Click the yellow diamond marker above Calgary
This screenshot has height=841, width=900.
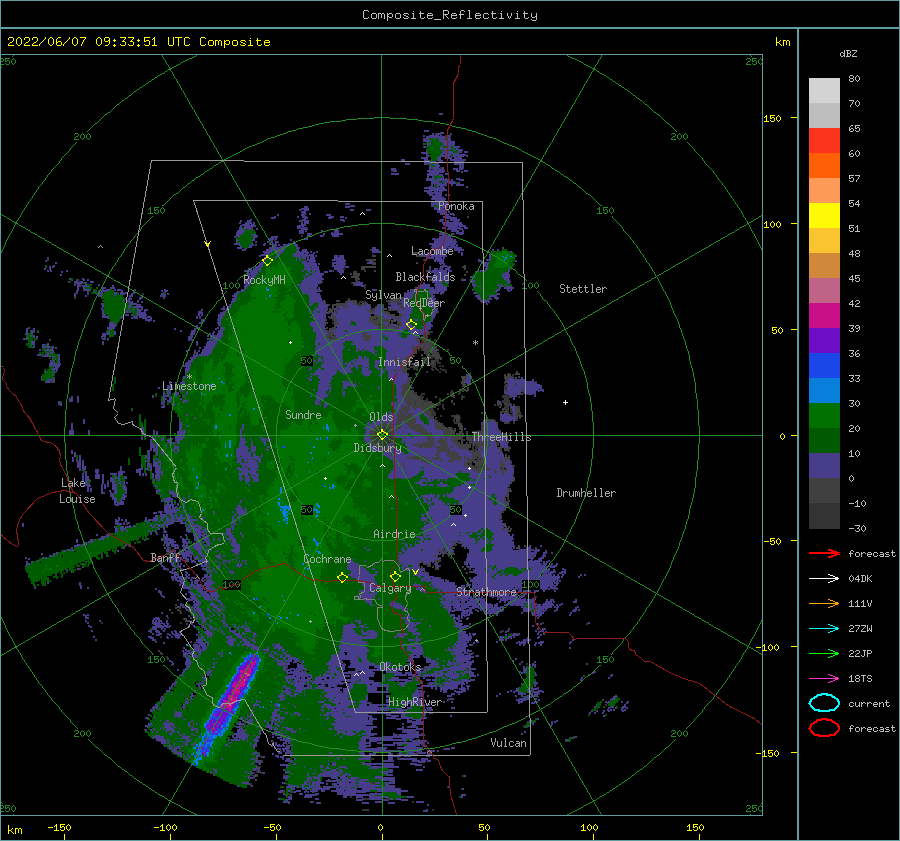[x=395, y=576]
